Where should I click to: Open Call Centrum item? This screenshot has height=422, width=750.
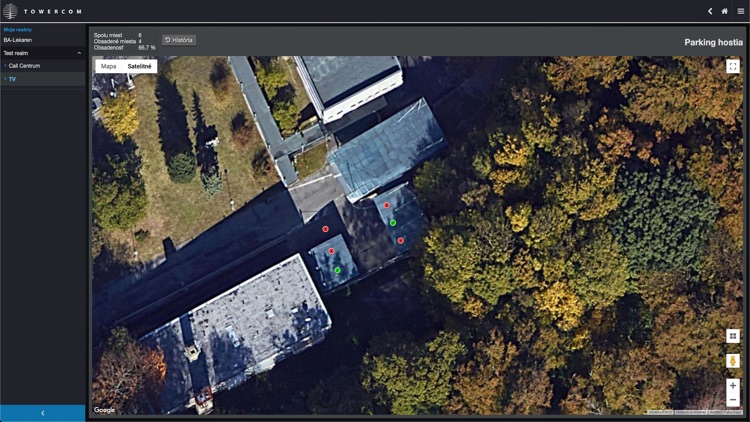click(24, 66)
